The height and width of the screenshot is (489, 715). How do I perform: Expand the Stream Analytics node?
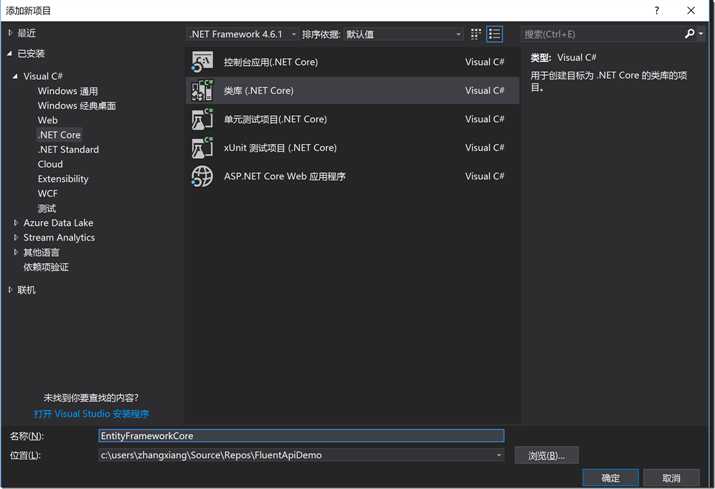[x=16, y=237]
